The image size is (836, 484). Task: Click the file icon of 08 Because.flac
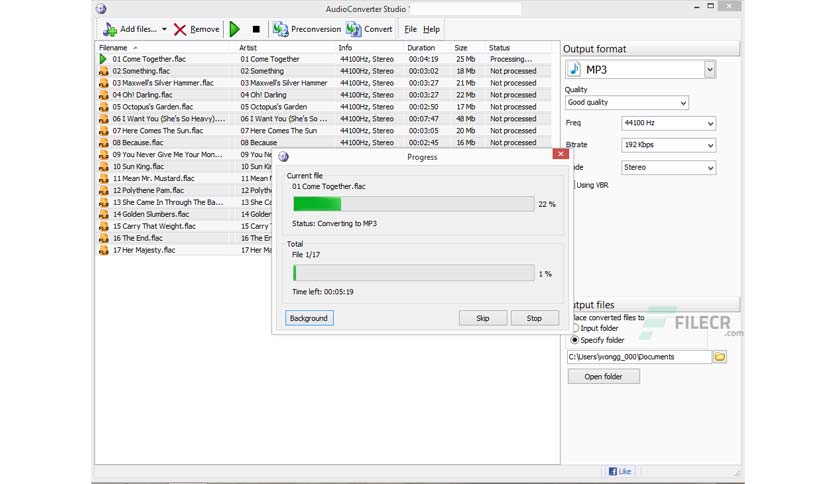103,143
